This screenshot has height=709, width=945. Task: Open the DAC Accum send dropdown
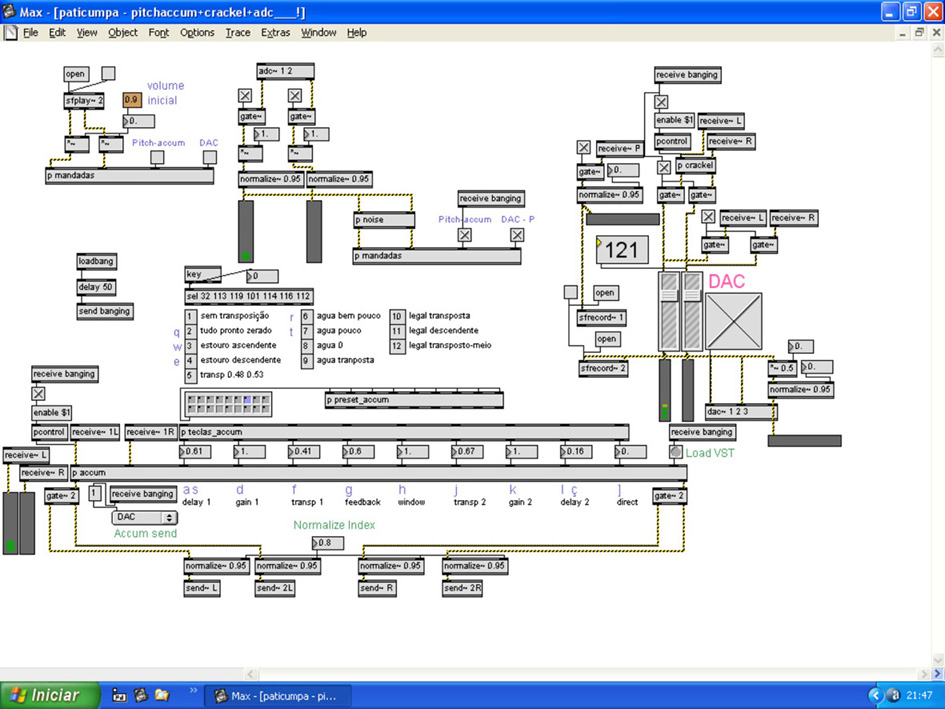pyautogui.click(x=145, y=517)
